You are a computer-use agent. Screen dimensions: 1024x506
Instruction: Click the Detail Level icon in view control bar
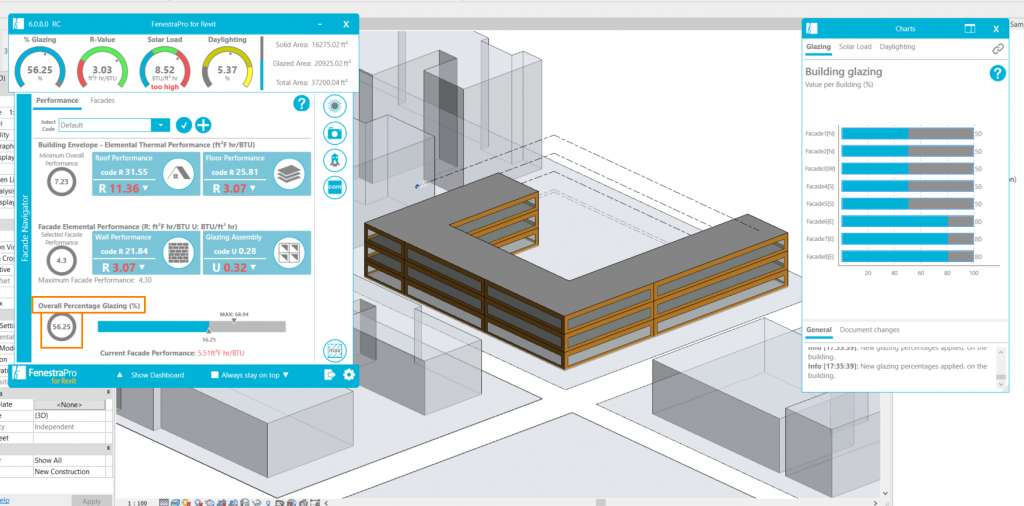point(164,502)
